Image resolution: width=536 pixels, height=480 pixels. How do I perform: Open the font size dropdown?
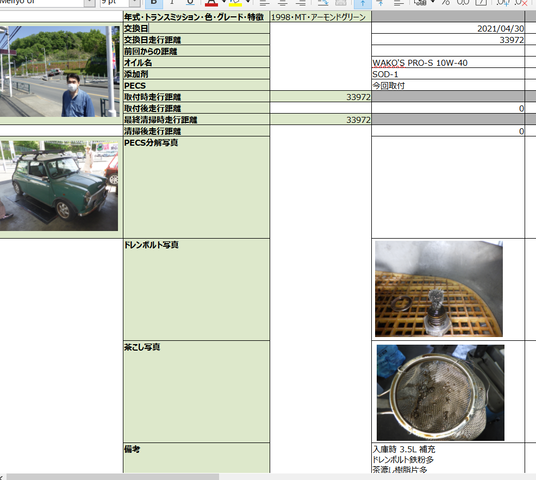(x=135, y=3)
